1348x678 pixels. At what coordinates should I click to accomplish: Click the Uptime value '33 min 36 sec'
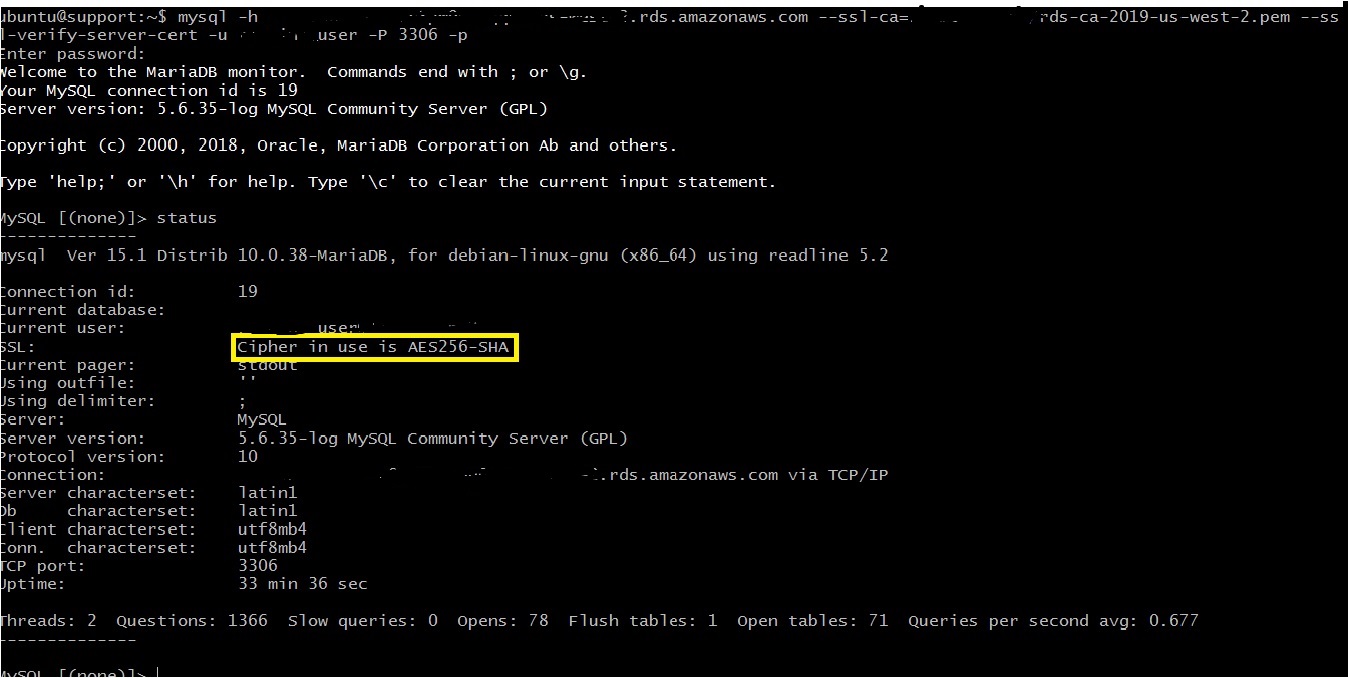click(x=302, y=584)
